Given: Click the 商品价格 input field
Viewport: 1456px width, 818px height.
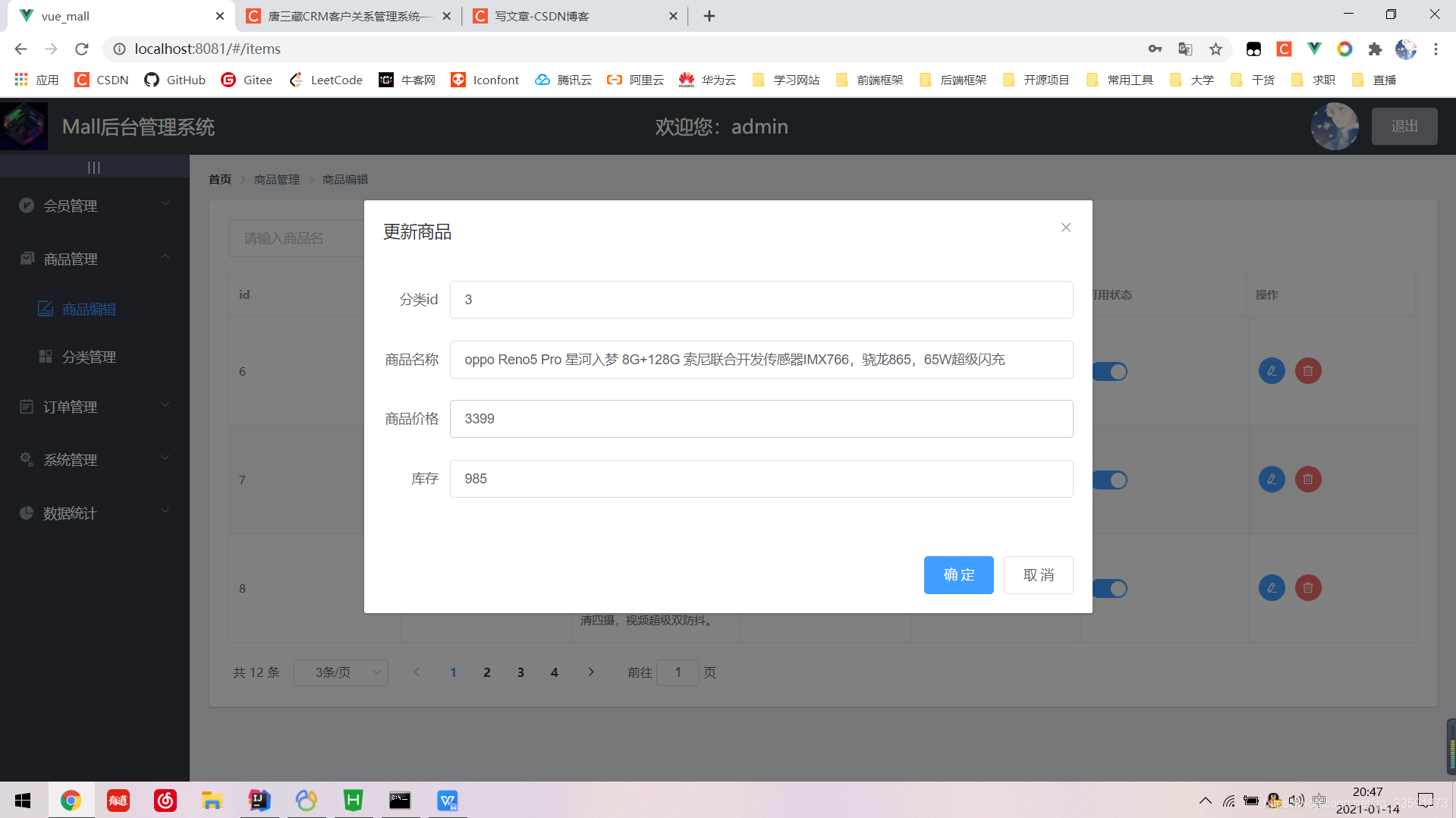Looking at the screenshot, I should pyautogui.click(x=761, y=419).
